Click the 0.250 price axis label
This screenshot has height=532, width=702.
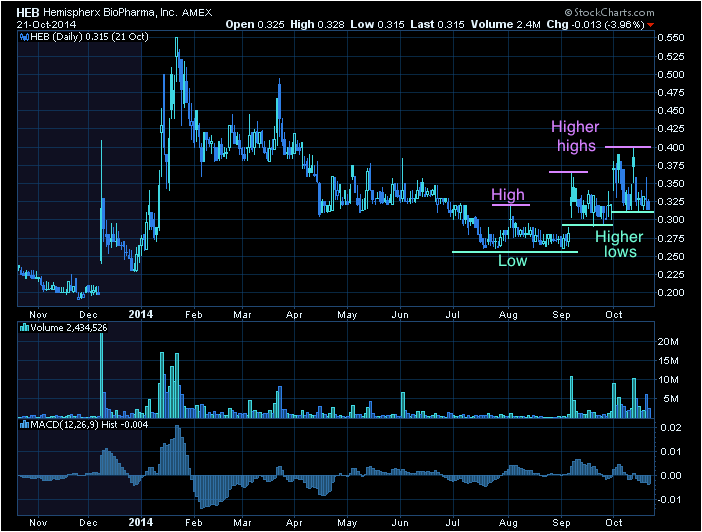(671, 257)
